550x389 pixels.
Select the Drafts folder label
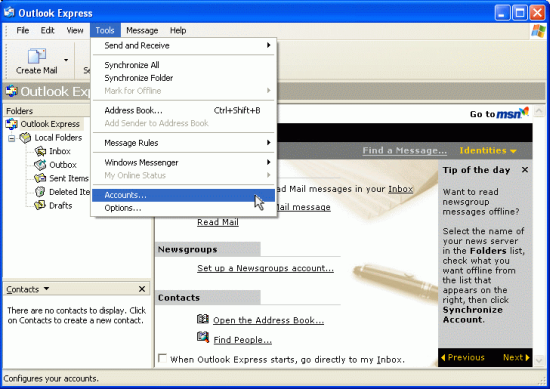pos(61,206)
